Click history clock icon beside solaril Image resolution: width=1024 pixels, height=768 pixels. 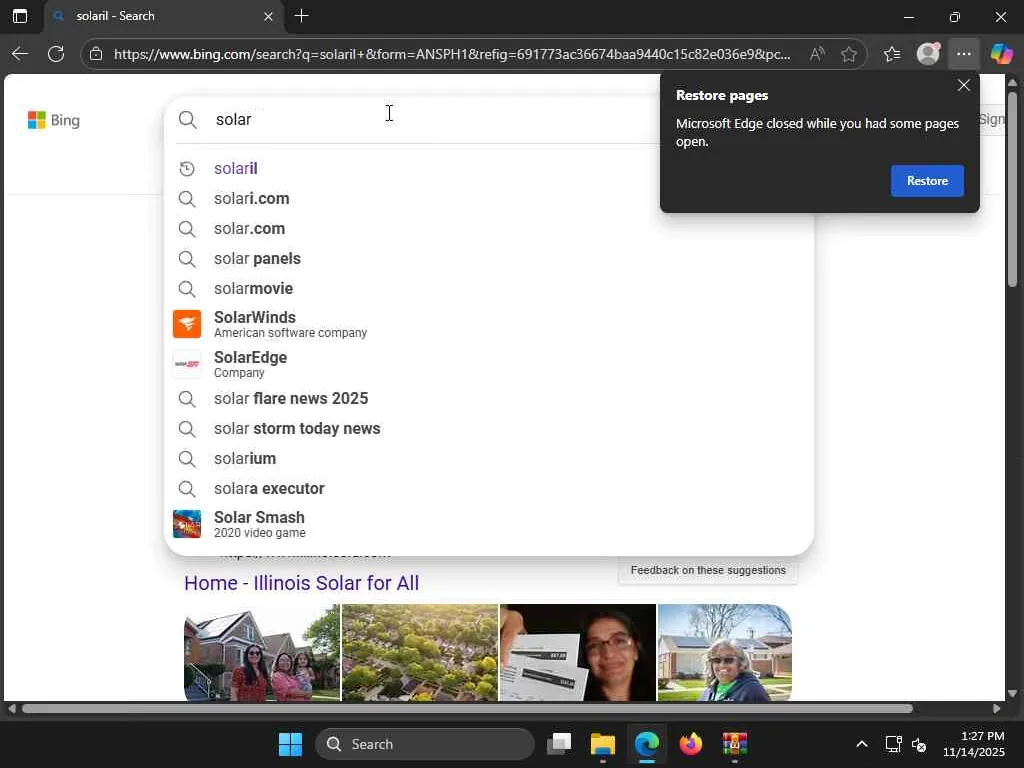coord(187,168)
